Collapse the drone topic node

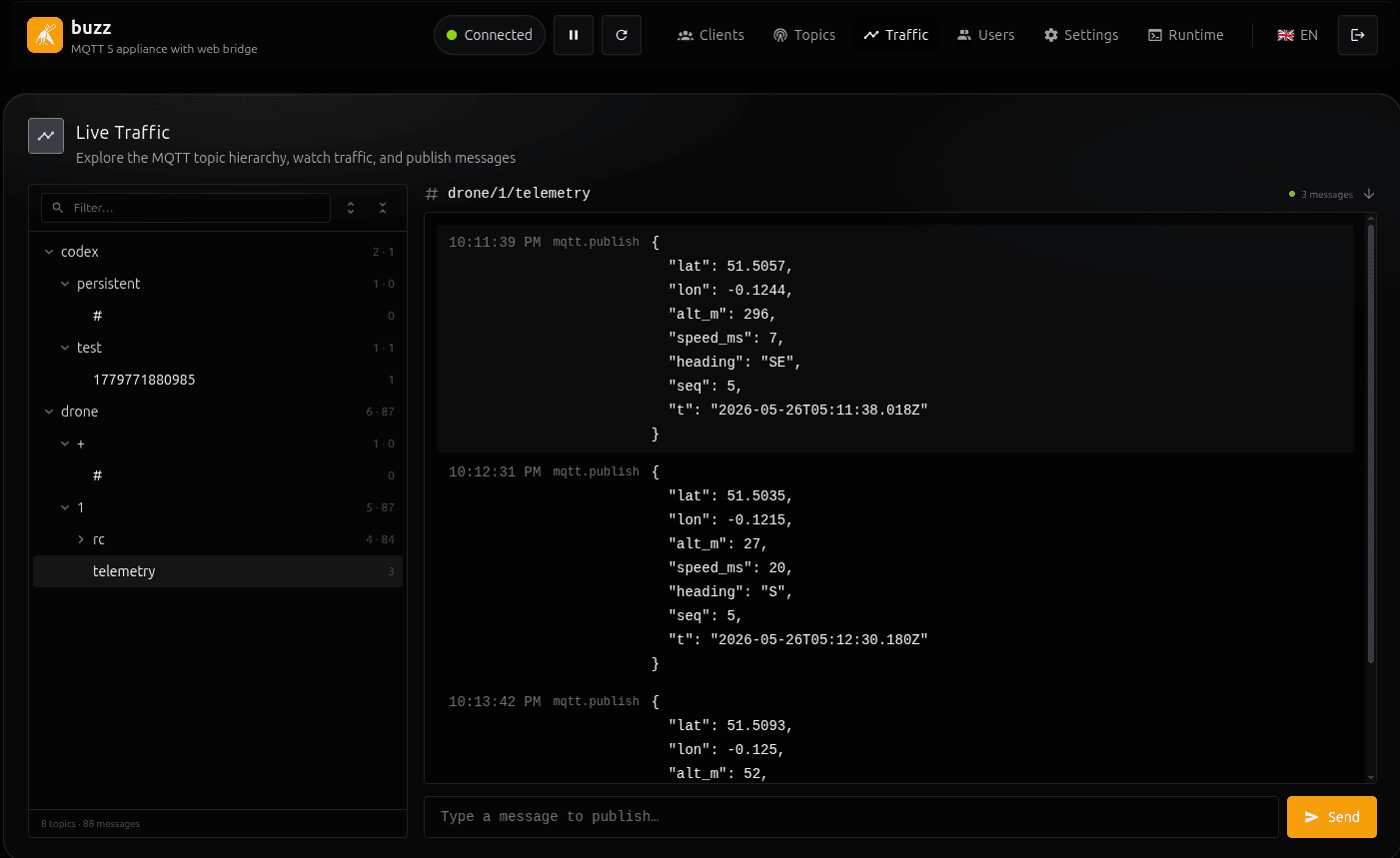(x=49, y=412)
